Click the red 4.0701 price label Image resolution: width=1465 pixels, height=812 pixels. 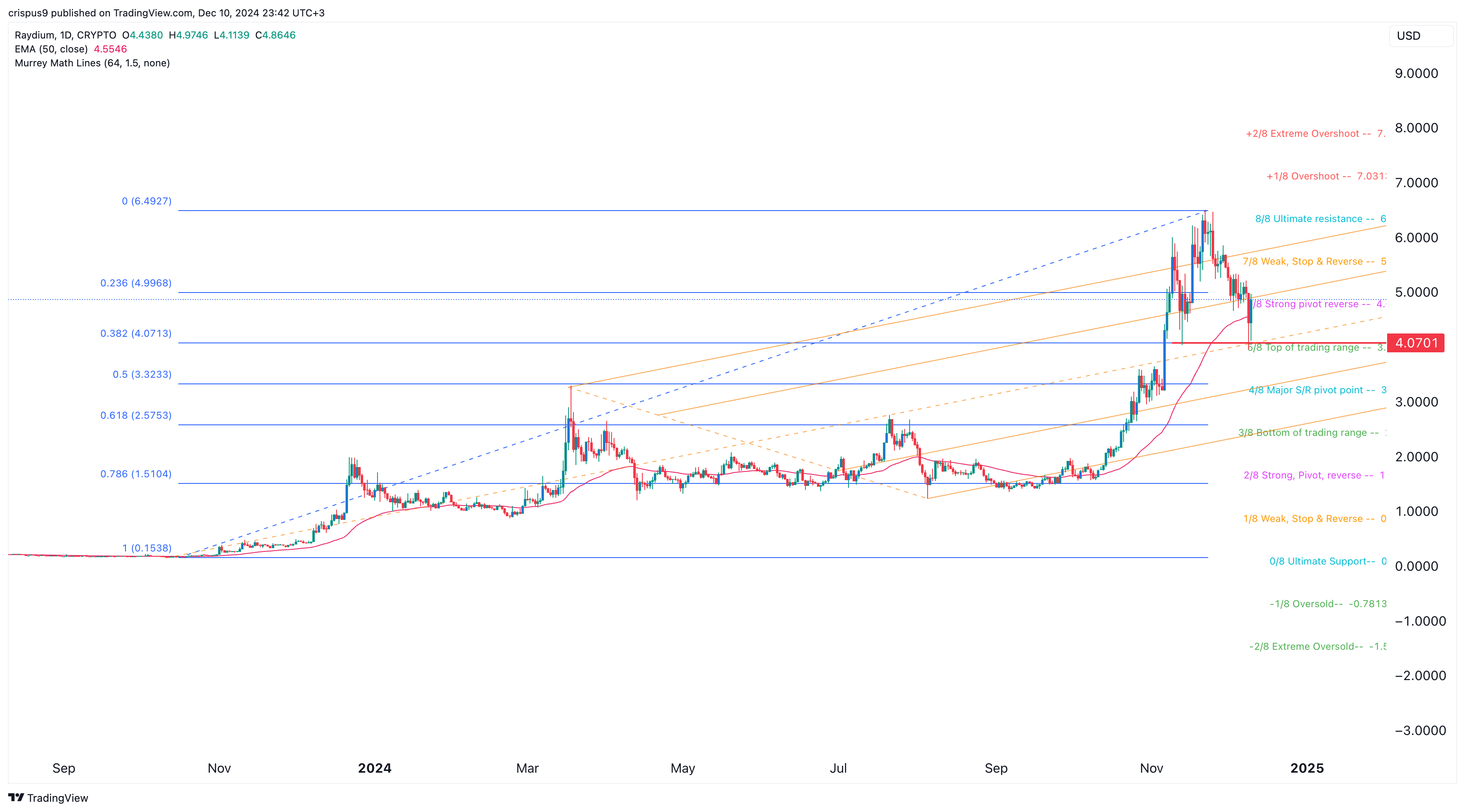pos(1415,342)
